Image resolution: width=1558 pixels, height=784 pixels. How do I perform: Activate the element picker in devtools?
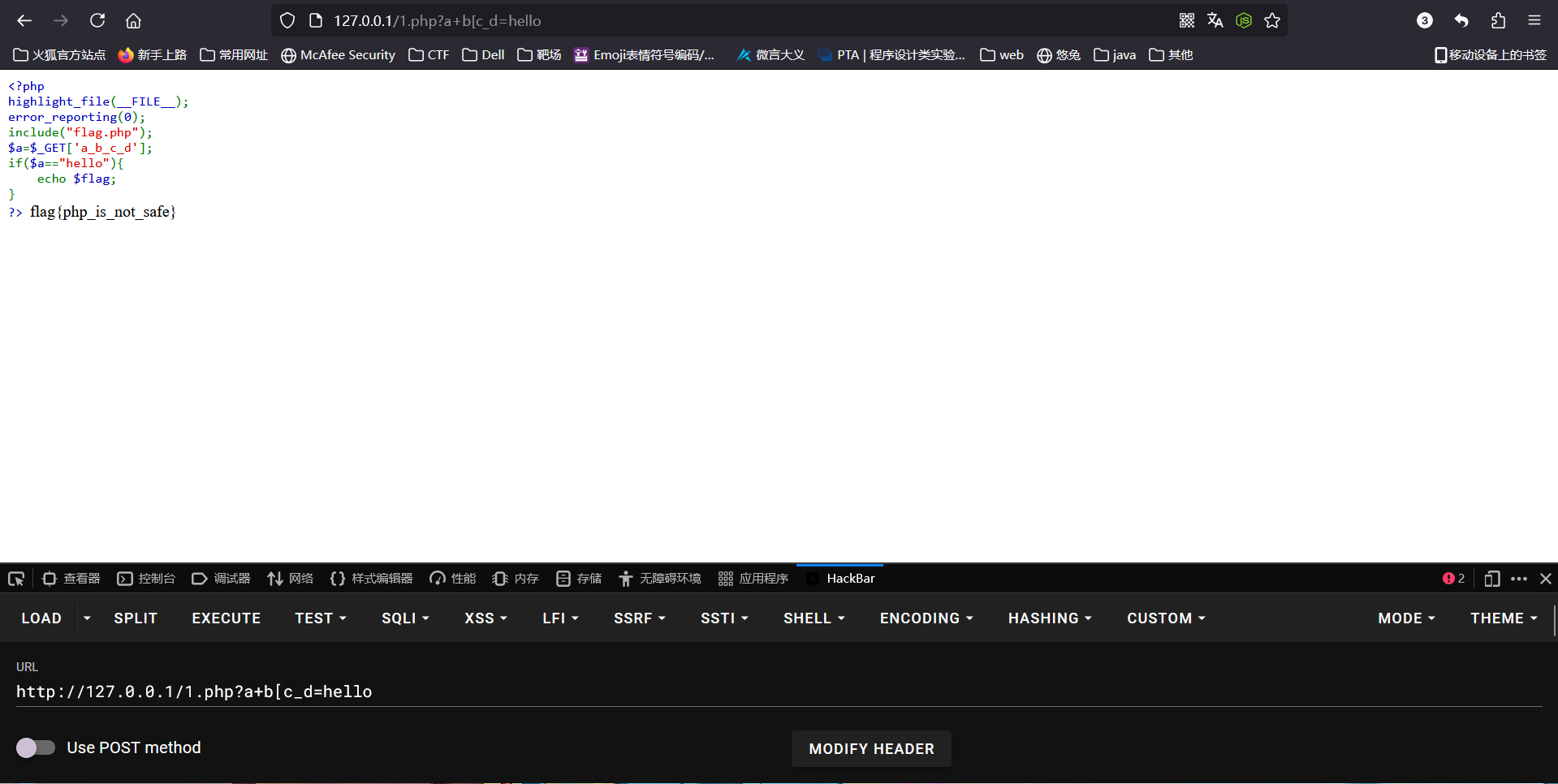coord(16,579)
